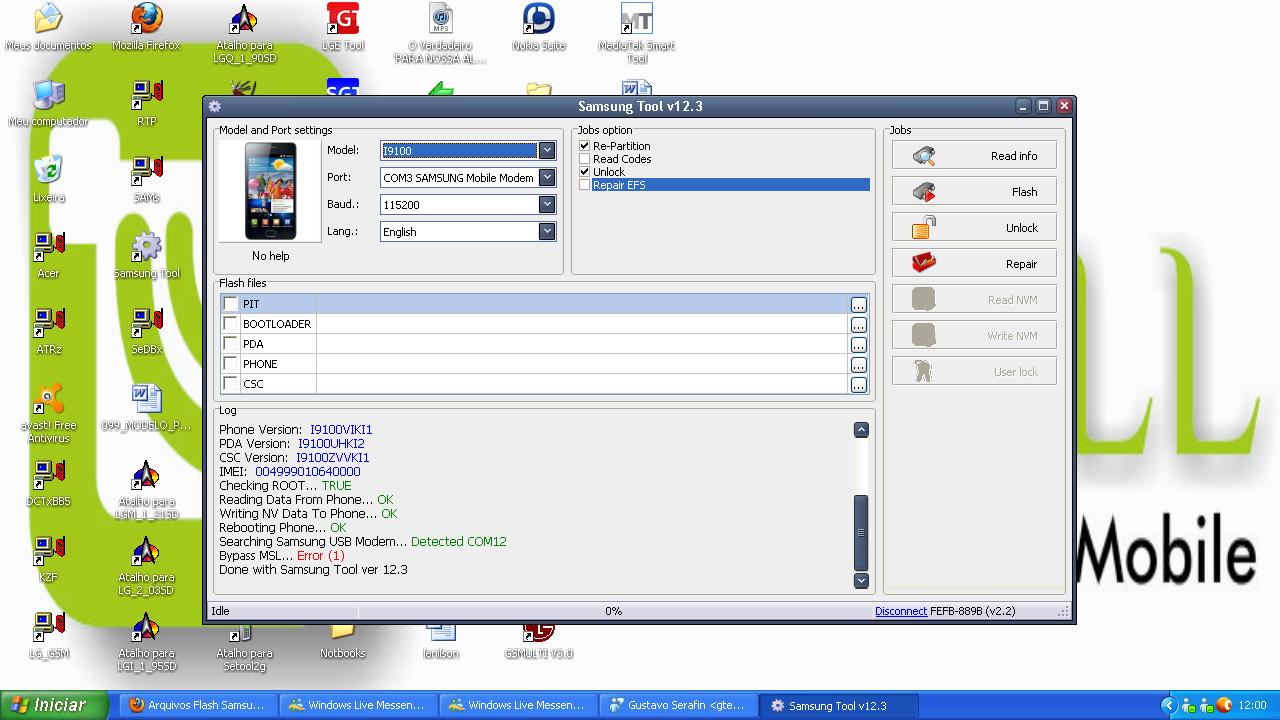Select the DCTxBB5 desktop shortcut
Screen dimensions: 1280x720
(x=48, y=484)
